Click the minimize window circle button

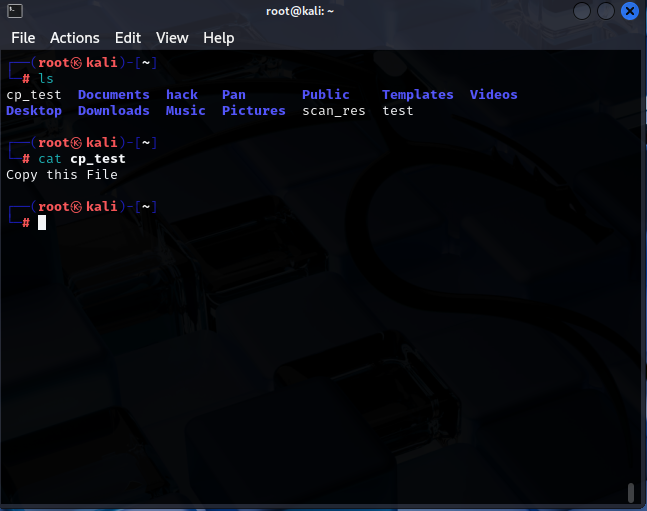[x=582, y=11]
